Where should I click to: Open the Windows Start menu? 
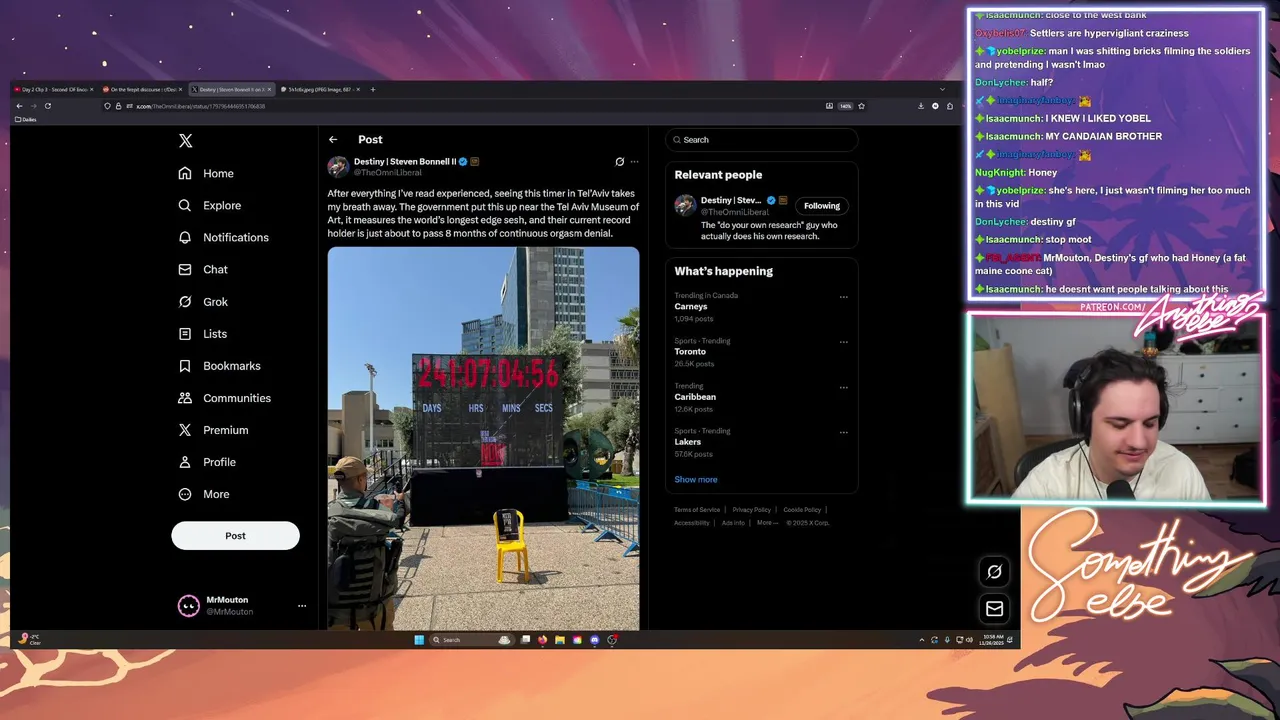click(419, 640)
